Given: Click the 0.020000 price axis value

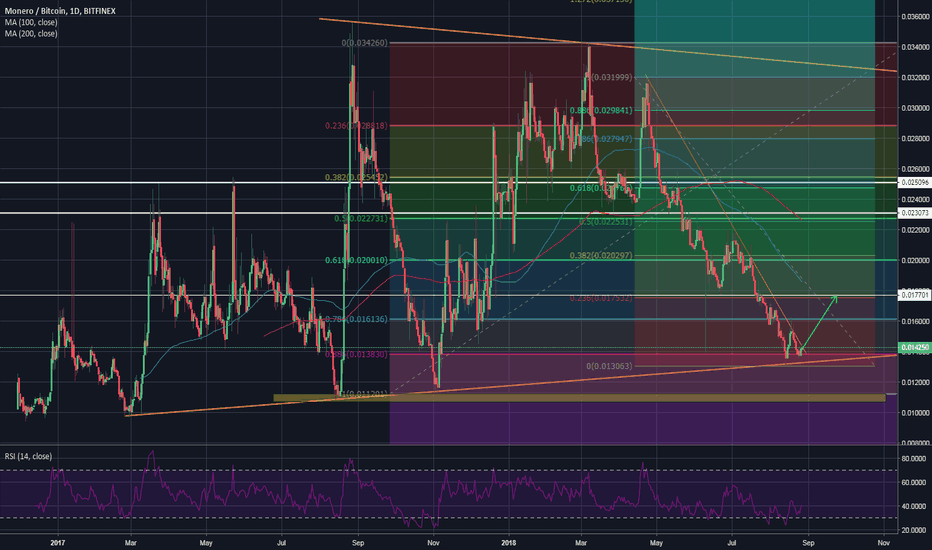Looking at the screenshot, I should click(915, 260).
